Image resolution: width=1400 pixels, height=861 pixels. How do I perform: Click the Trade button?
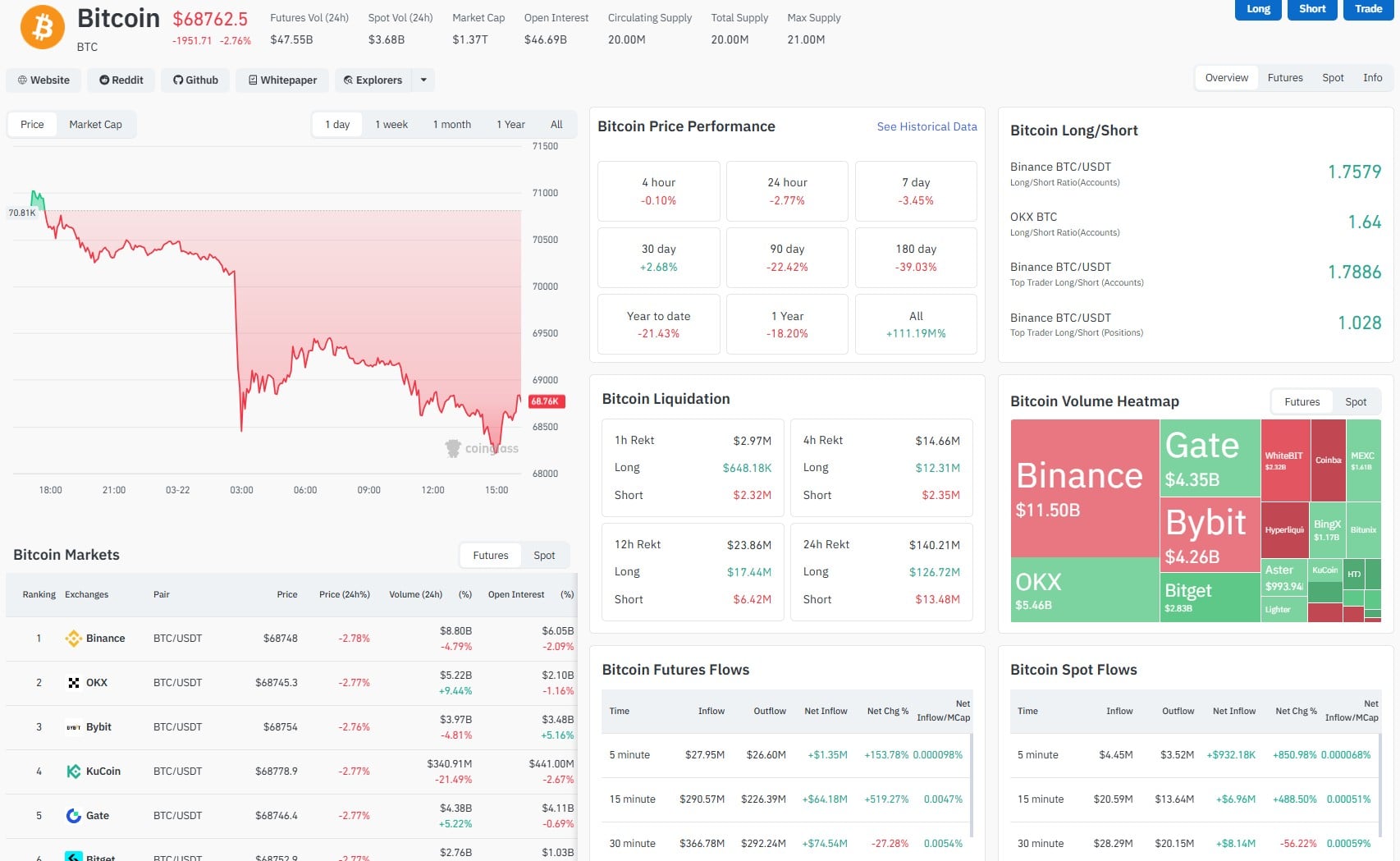1367,9
